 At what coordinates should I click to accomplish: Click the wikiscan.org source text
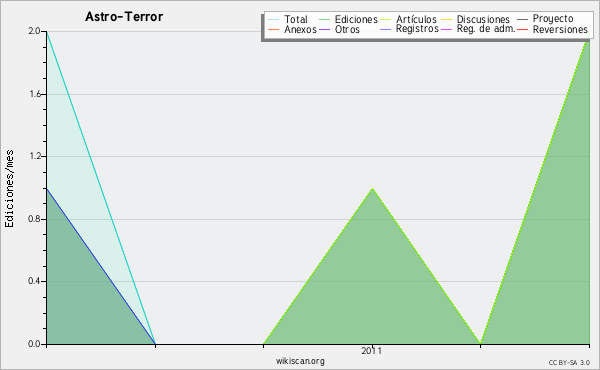pyautogui.click(x=300, y=361)
